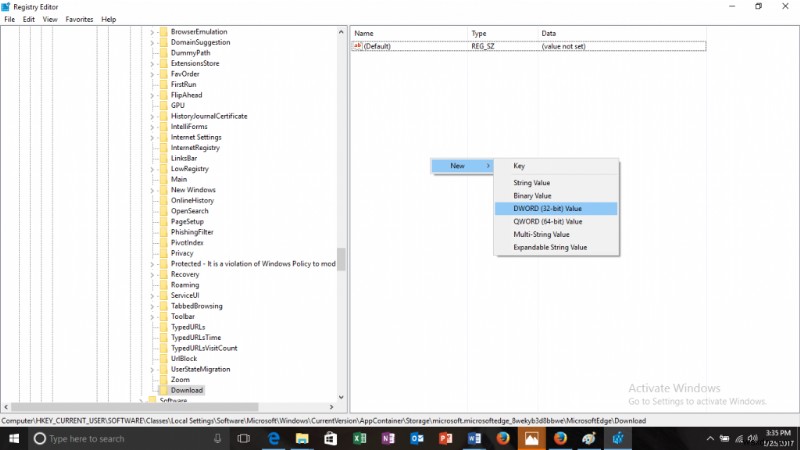Click the microphone icon in the search box

pos(218,438)
